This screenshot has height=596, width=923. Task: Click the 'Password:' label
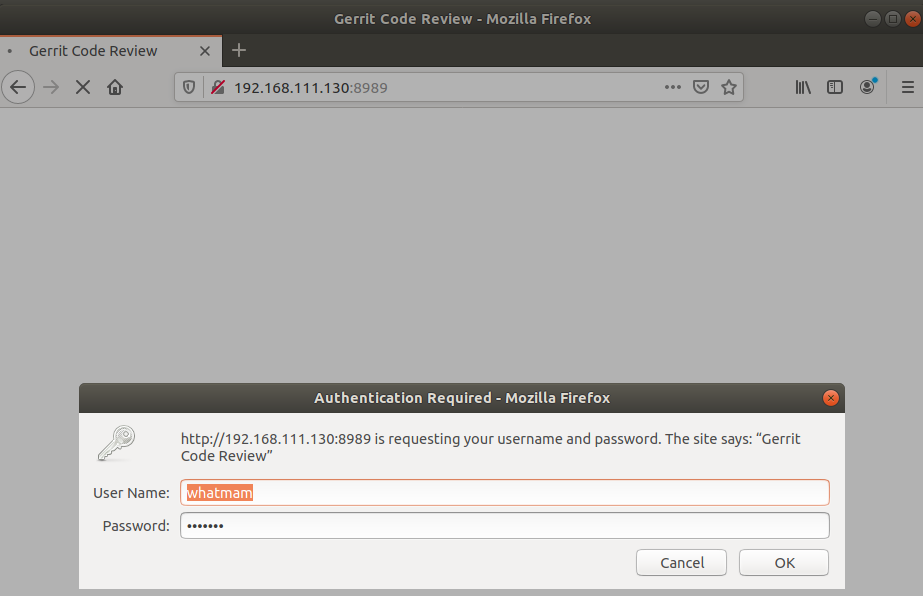click(x=136, y=526)
